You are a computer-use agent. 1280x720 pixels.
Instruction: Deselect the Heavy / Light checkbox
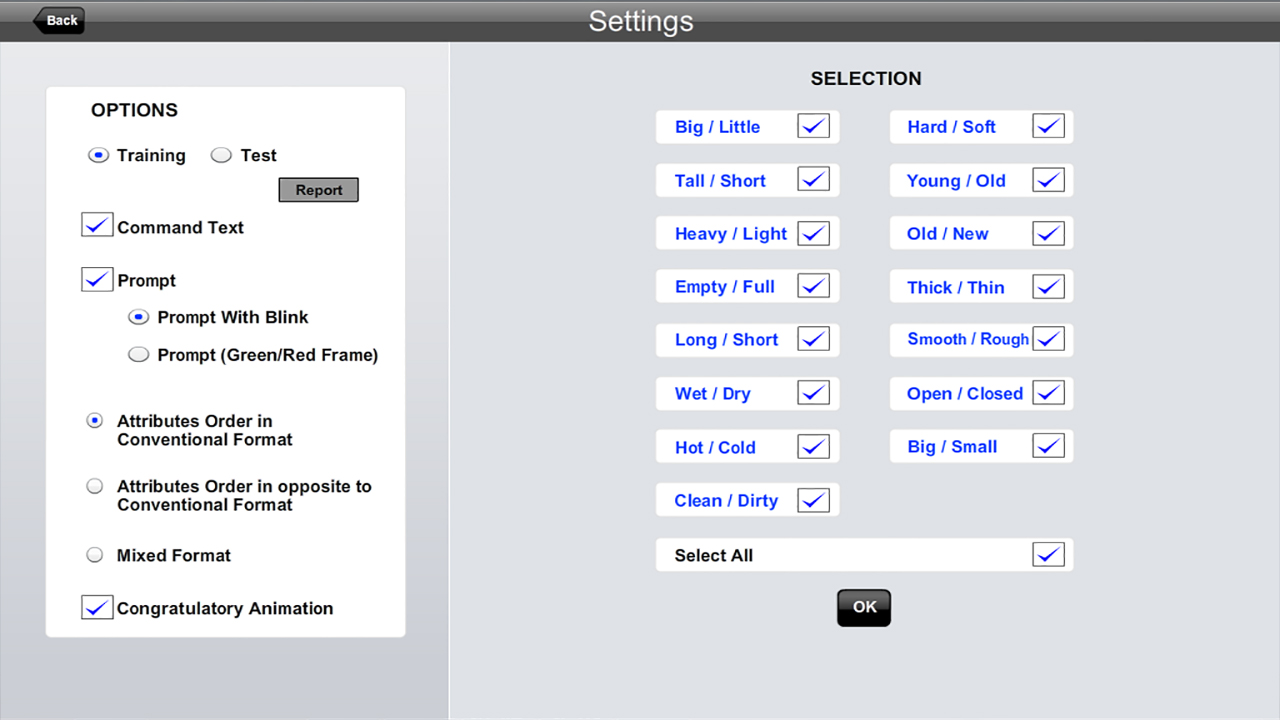(x=813, y=233)
